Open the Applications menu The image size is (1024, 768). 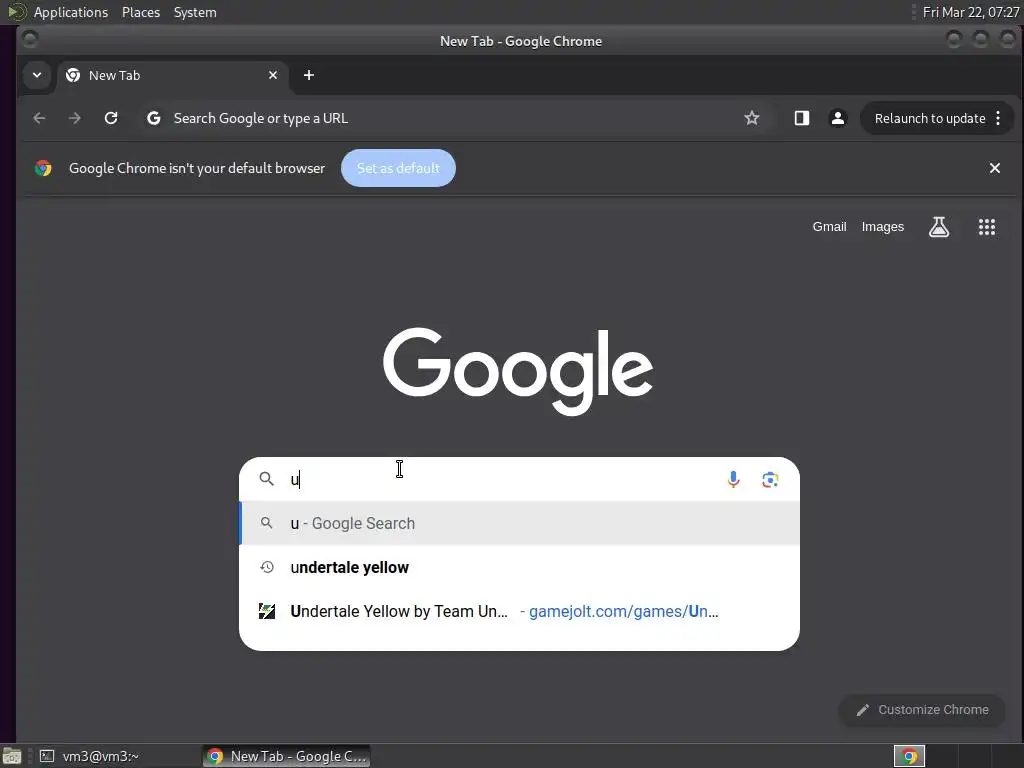[x=71, y=12]
